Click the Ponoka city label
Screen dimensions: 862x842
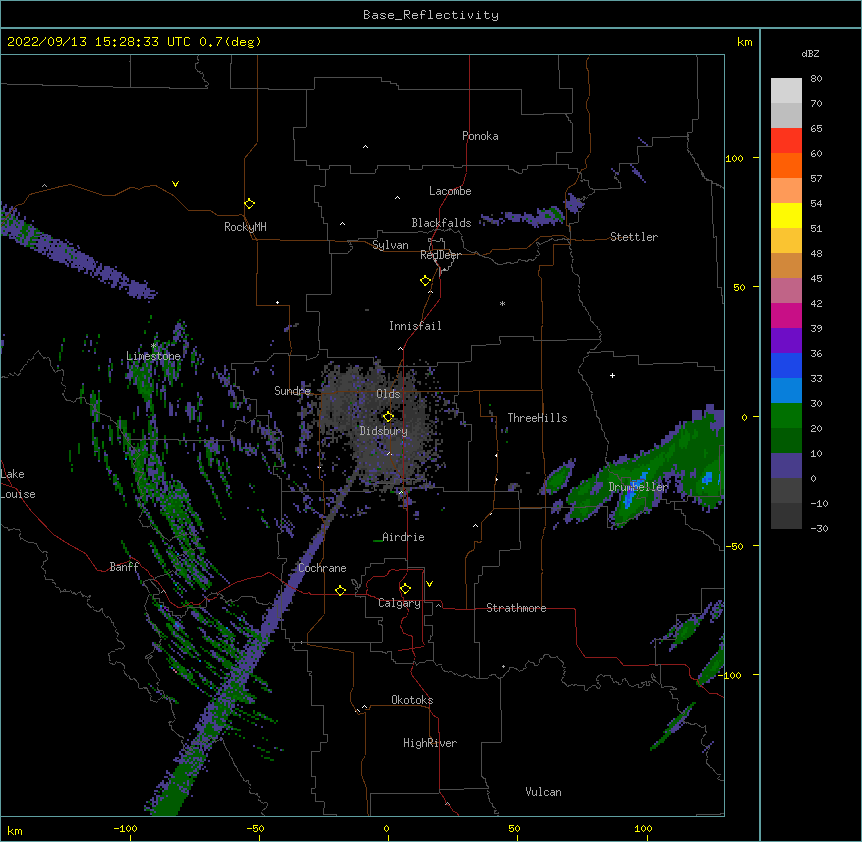480,136
